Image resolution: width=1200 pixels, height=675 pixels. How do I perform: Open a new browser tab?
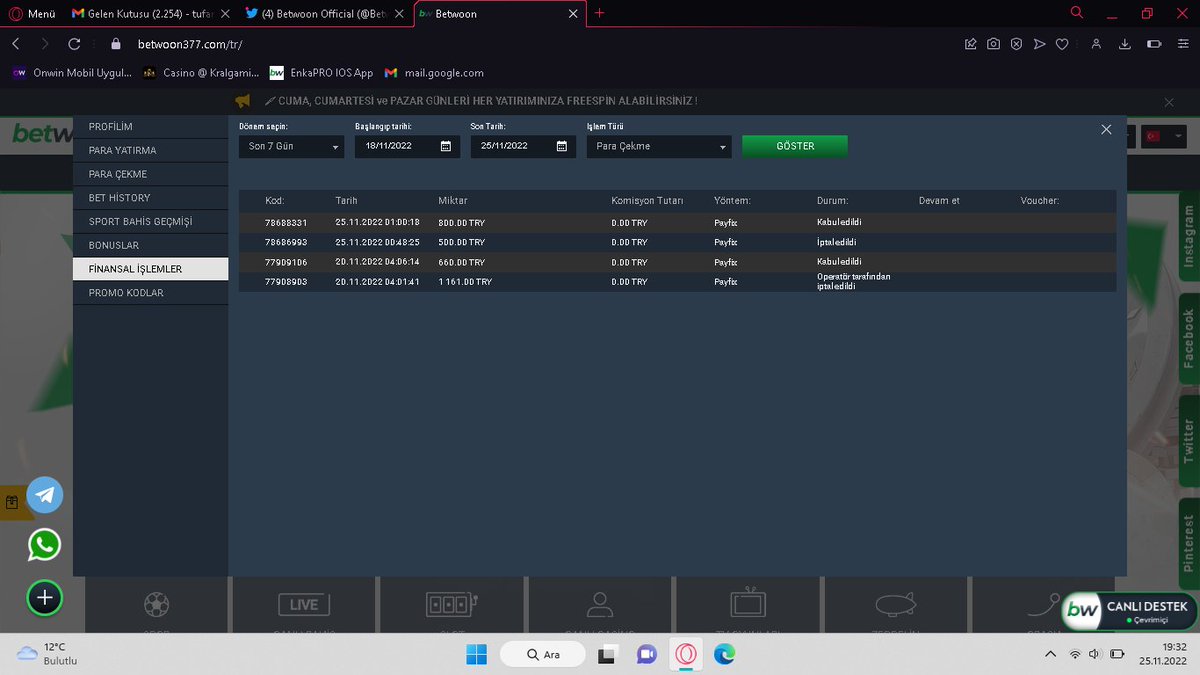(x=600, y=13)
